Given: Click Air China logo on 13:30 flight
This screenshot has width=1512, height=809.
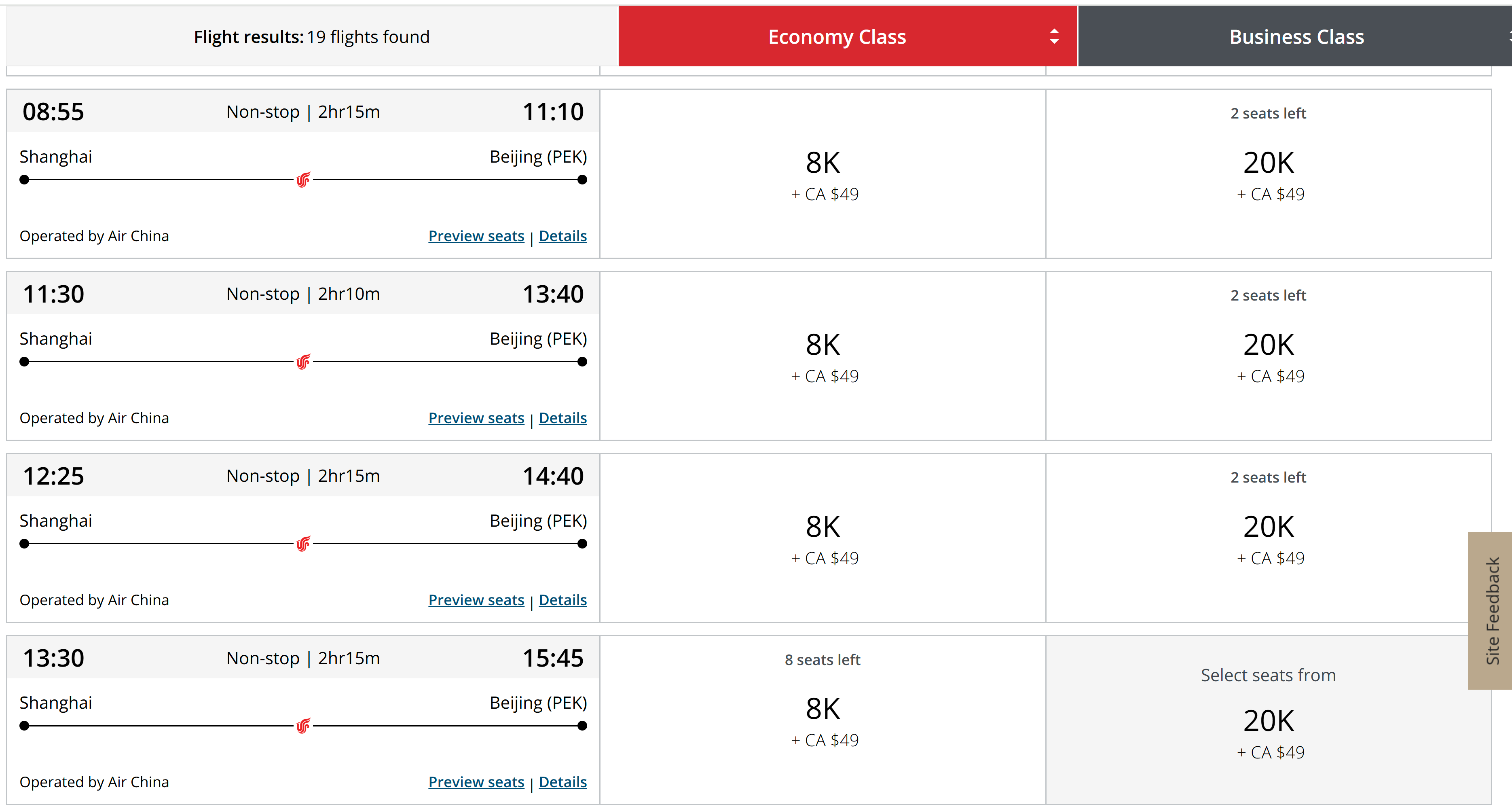Looking at the screenshot, I should pos(303,726).
